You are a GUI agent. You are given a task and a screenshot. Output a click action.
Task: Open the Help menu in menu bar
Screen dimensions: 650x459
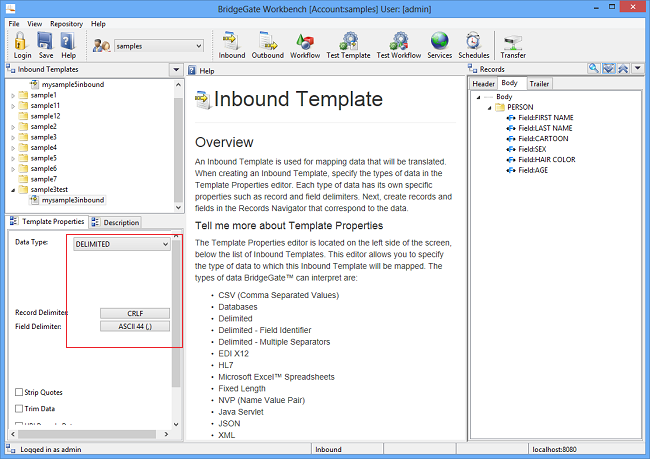98,24
